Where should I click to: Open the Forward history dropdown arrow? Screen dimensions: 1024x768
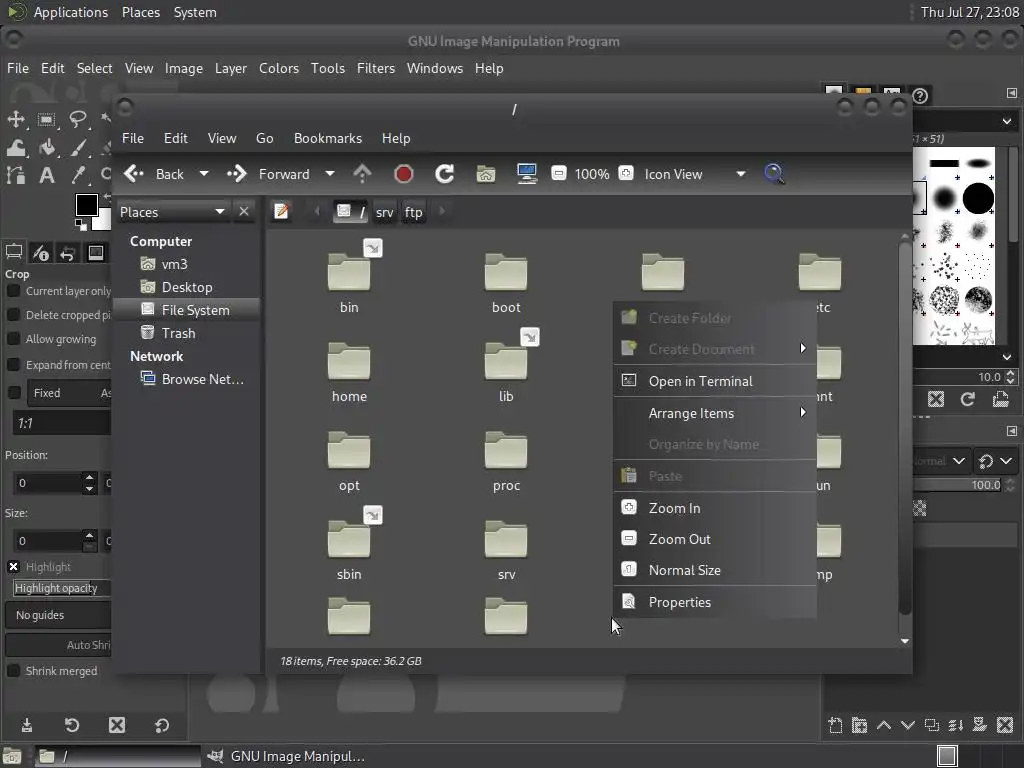(330, 174)
